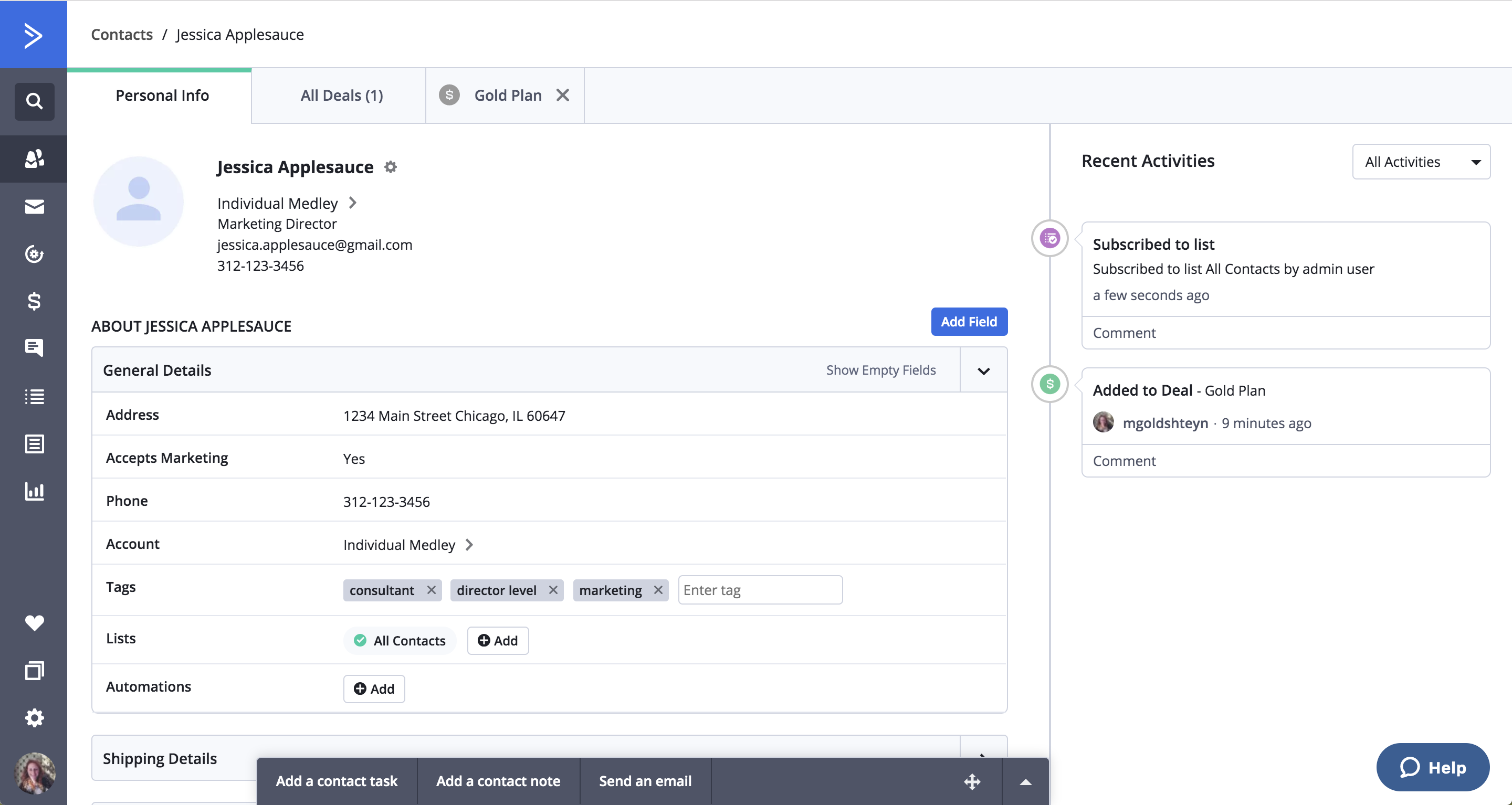Open Deals dollar icon in sidebar
Image resolution: width=1512 pixels, height=805 pixels.
coord(34,301)
